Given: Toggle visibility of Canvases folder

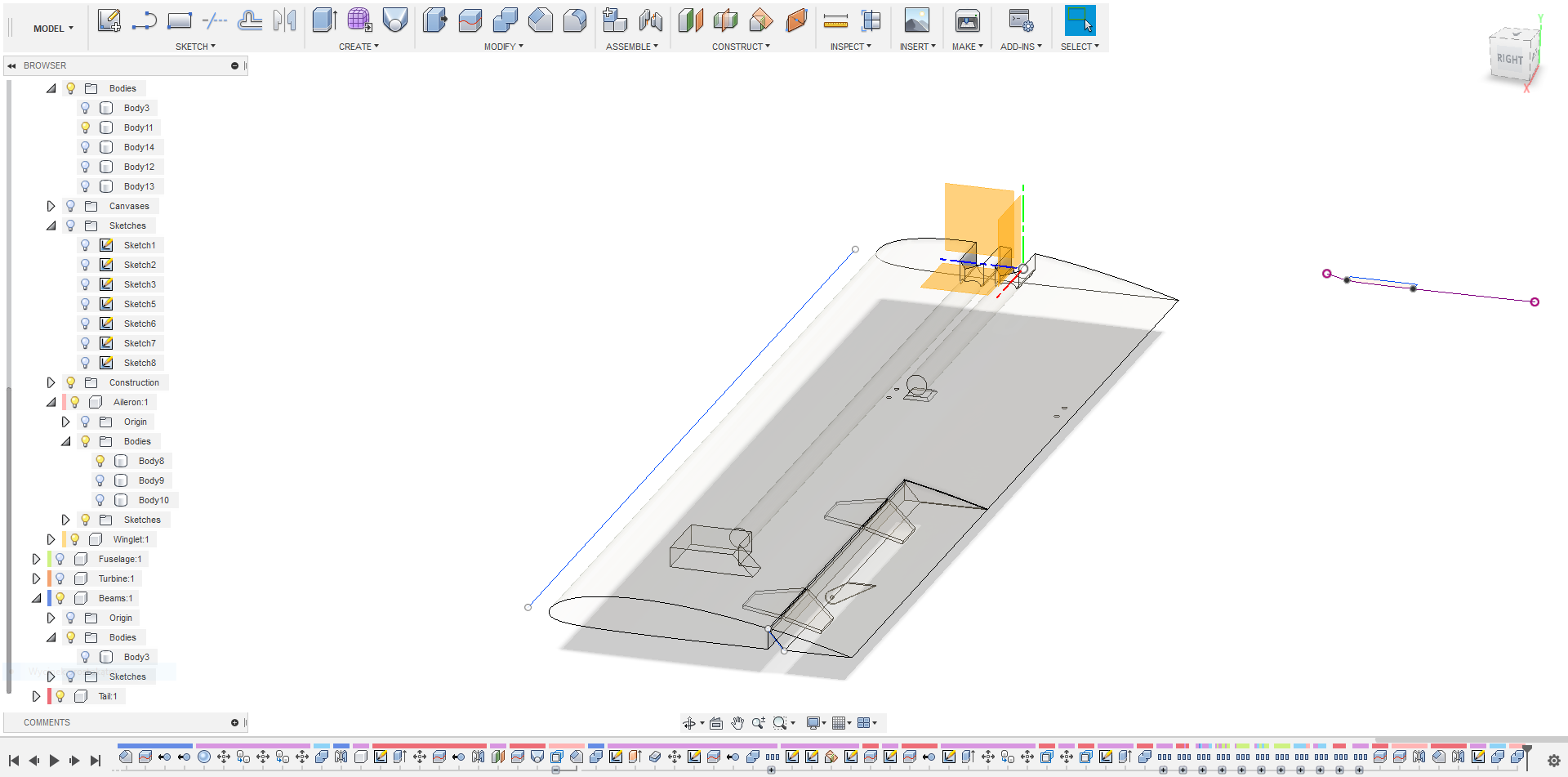Looking at the screenshot, I should click(70, 206).
